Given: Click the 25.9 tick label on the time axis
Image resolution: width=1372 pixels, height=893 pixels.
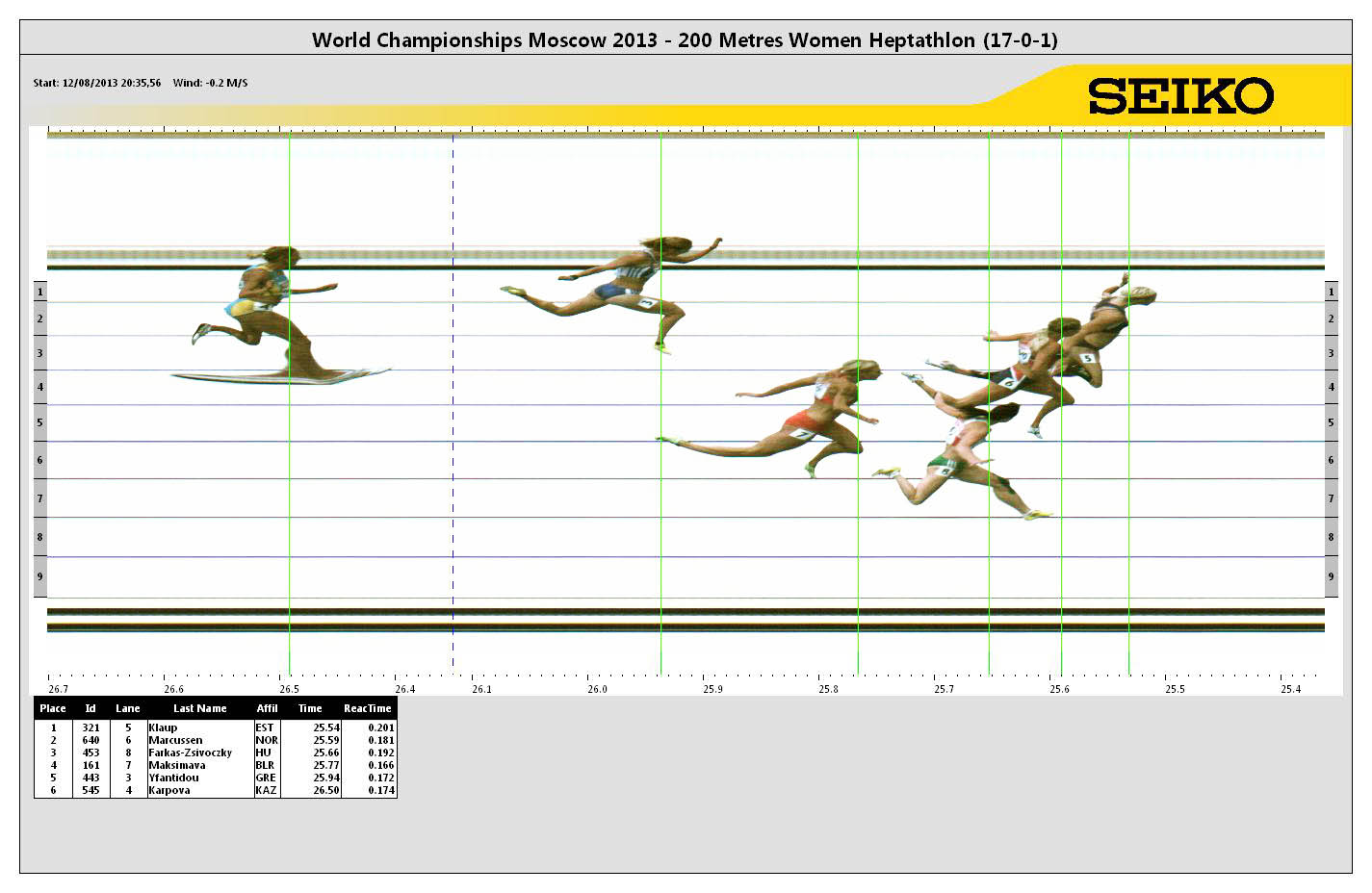Looking at the screenshot, I should click(712, 689).
